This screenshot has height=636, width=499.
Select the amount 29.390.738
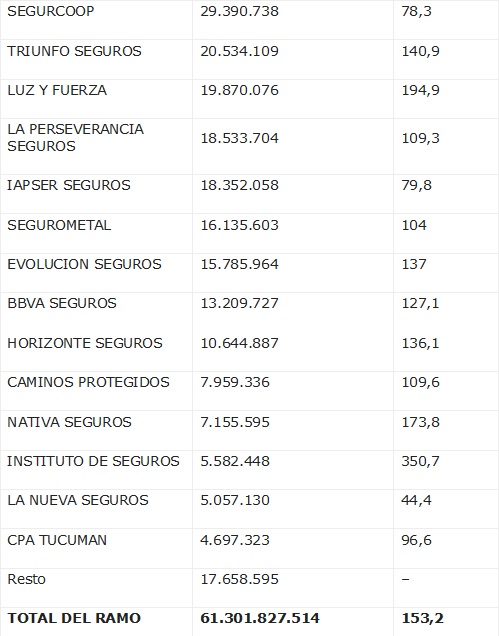(x=240, y=11)
